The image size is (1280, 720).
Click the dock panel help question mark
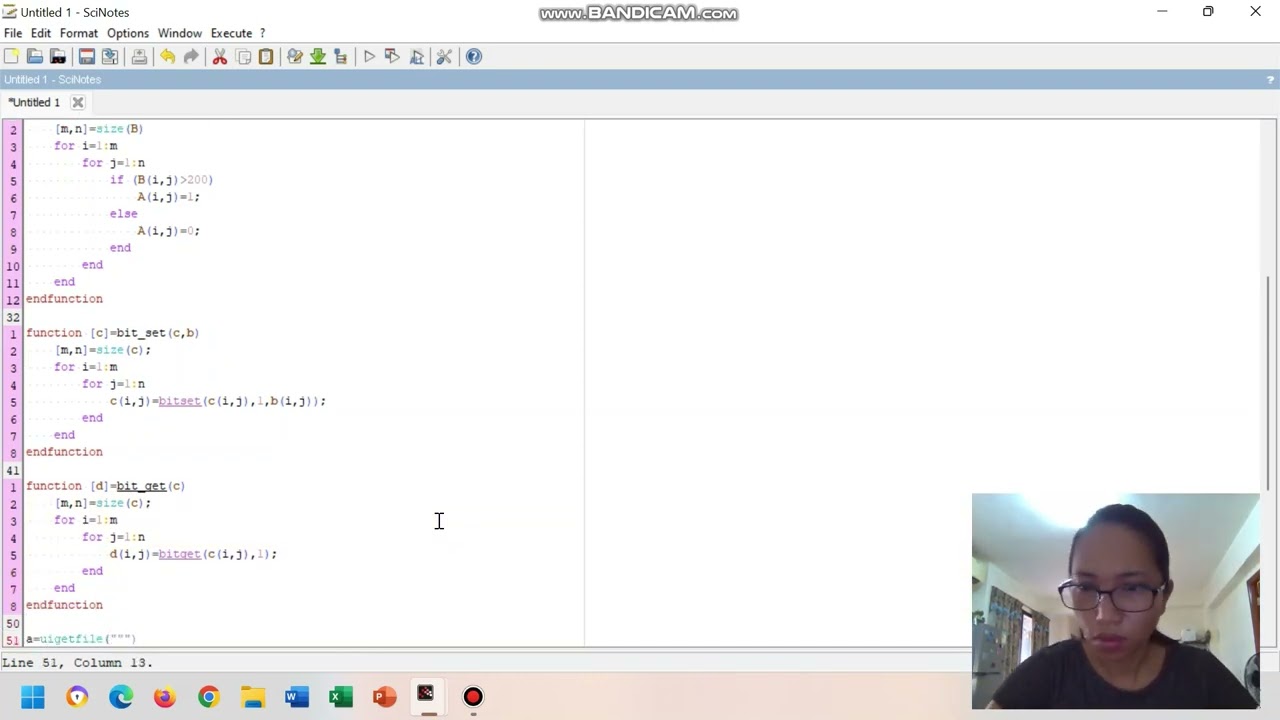tap(1271, 80)
